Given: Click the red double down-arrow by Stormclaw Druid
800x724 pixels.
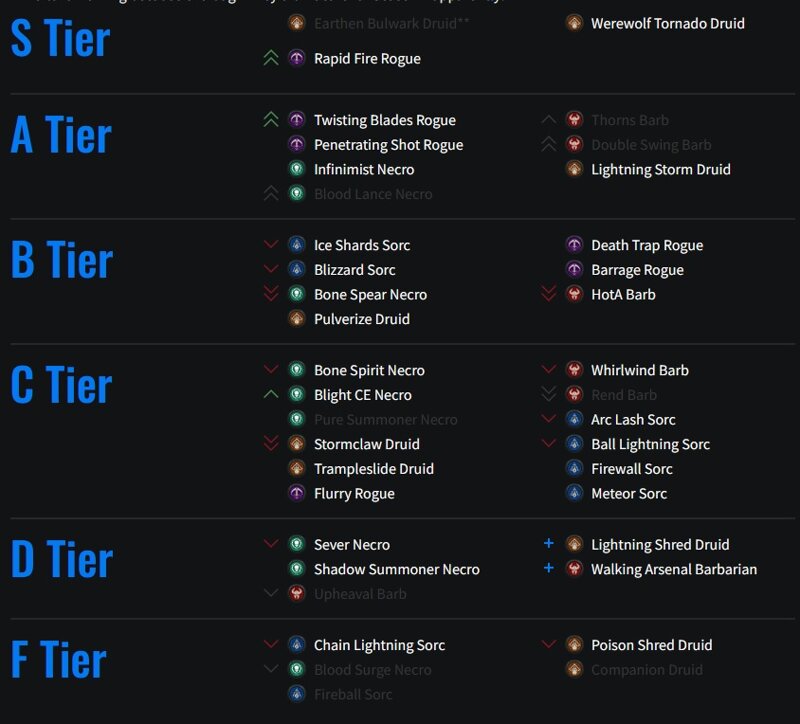Looking at the screenshot, I should [x=271, y=443].
